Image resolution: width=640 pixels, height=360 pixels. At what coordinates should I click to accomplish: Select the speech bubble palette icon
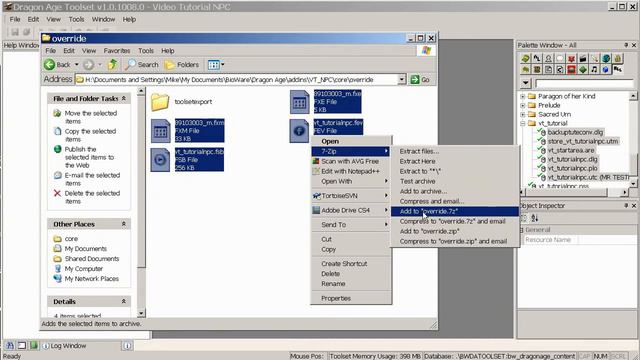[560, 58]
